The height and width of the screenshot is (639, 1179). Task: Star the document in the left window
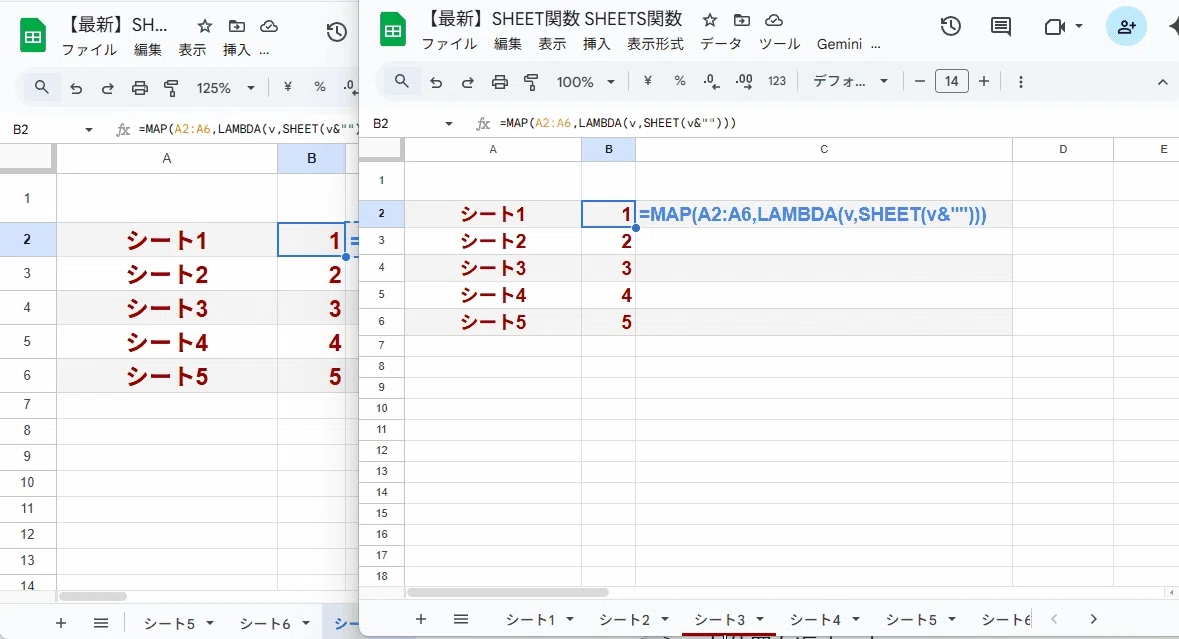click(x=205, y=26)
